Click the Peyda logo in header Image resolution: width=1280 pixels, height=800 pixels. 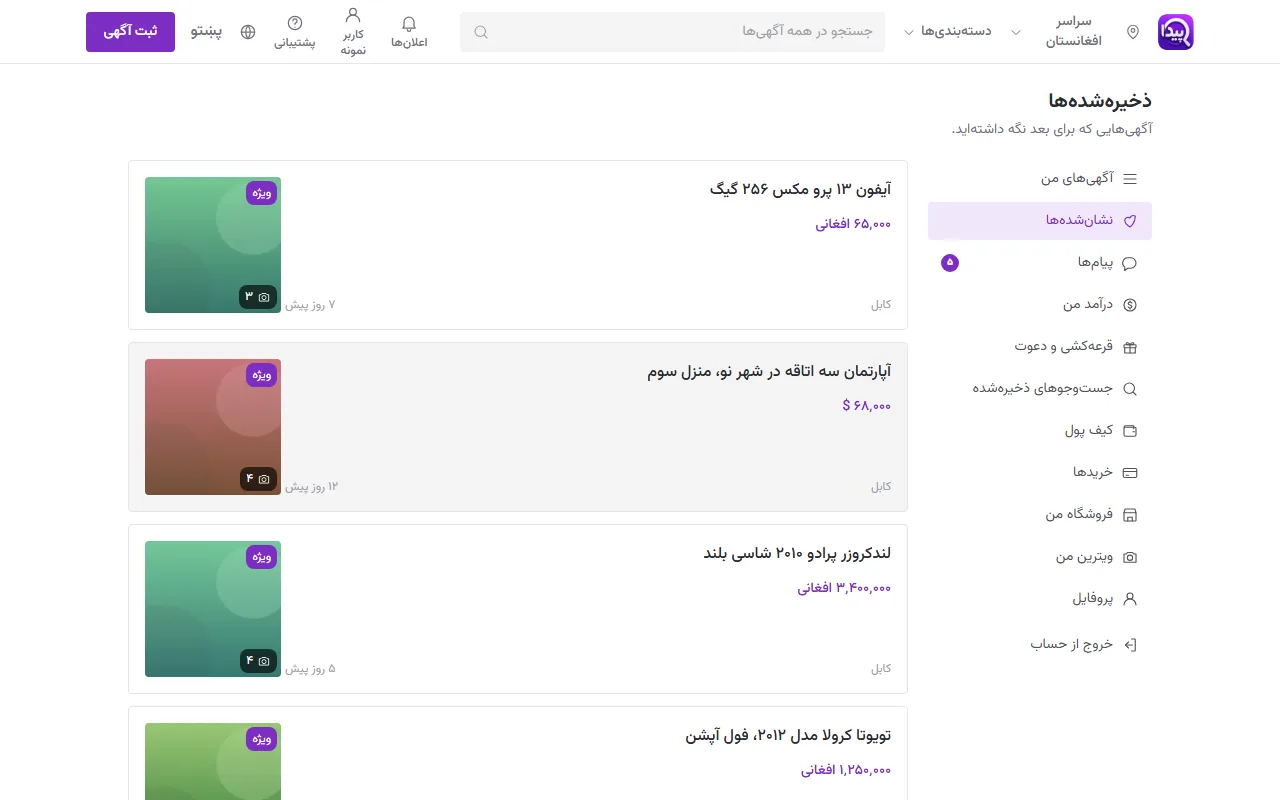point(1176,32)
